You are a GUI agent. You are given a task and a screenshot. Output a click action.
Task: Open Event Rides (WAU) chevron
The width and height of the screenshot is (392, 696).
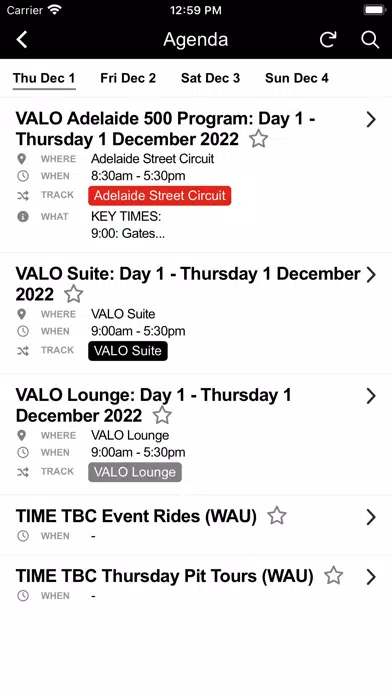click(371, 517)
